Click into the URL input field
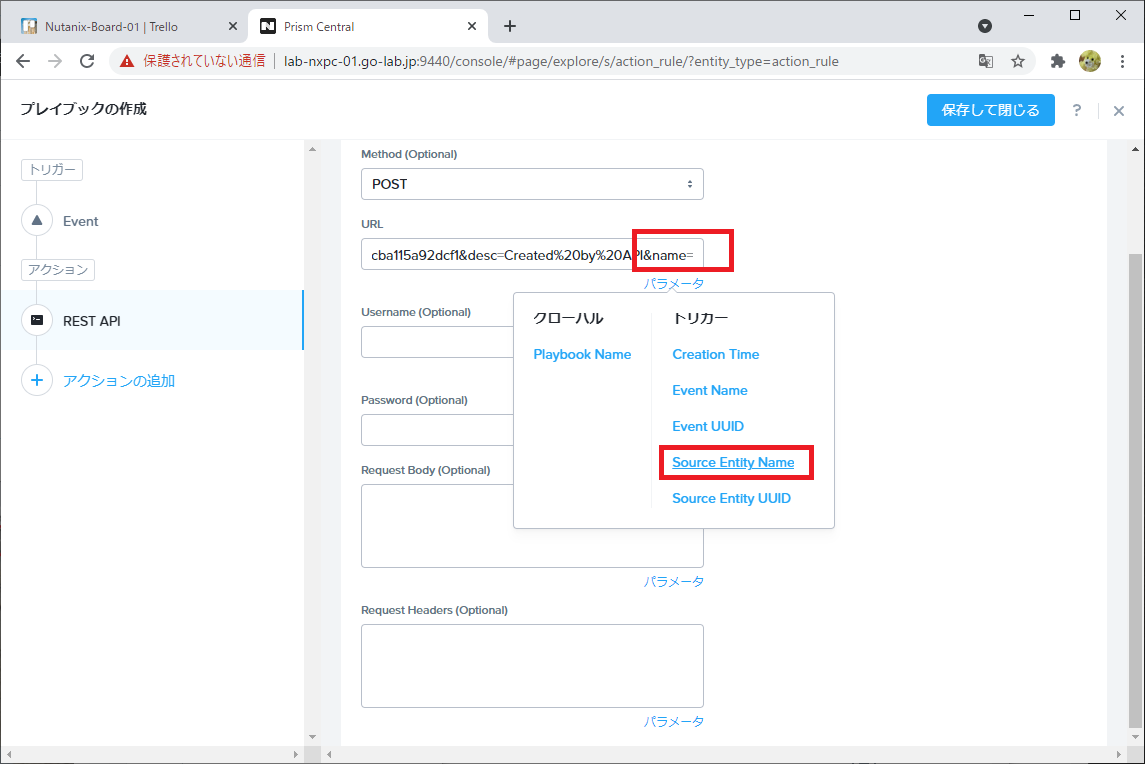 click(532, 255)
